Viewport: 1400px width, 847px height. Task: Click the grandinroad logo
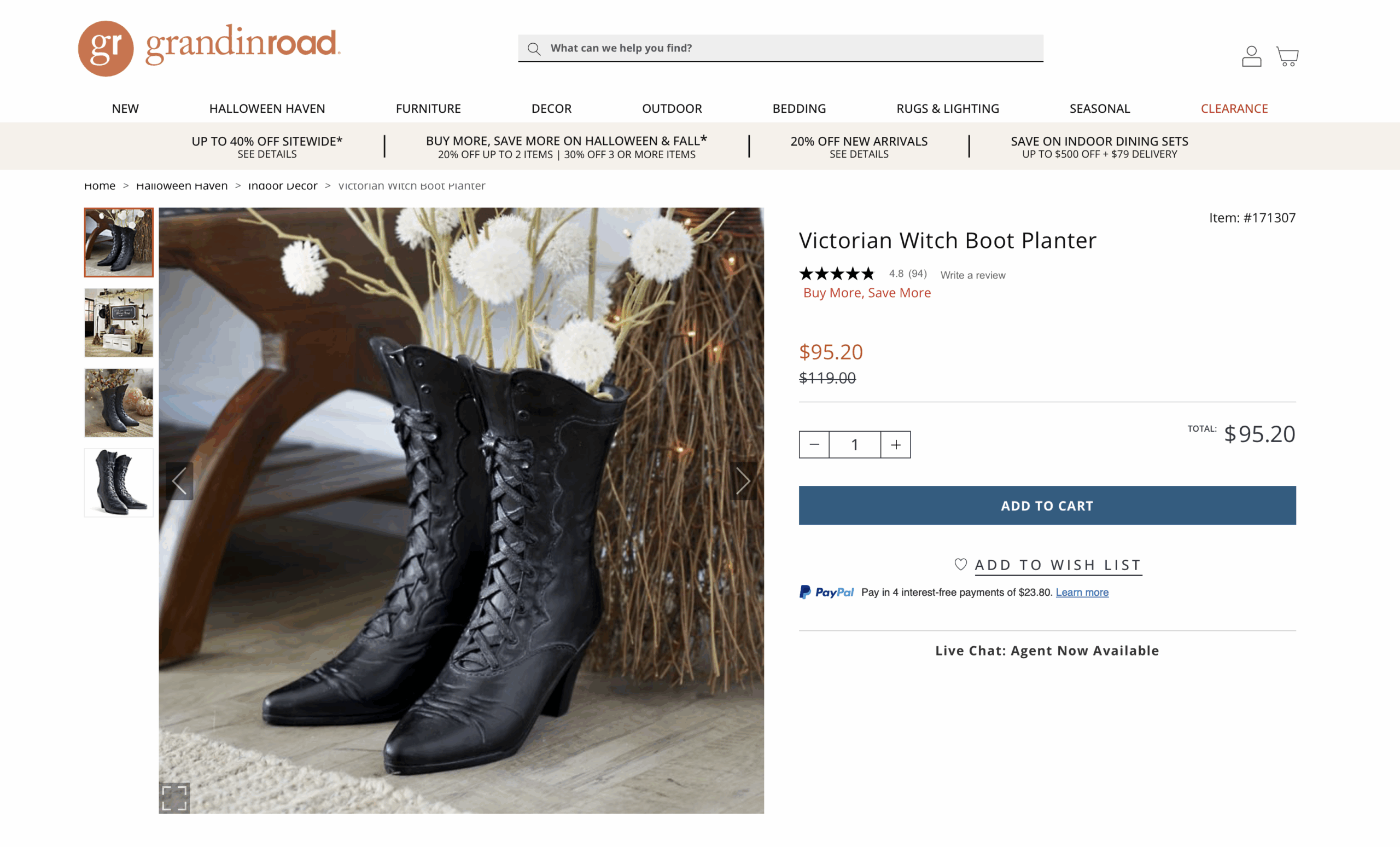click(209, 48)
